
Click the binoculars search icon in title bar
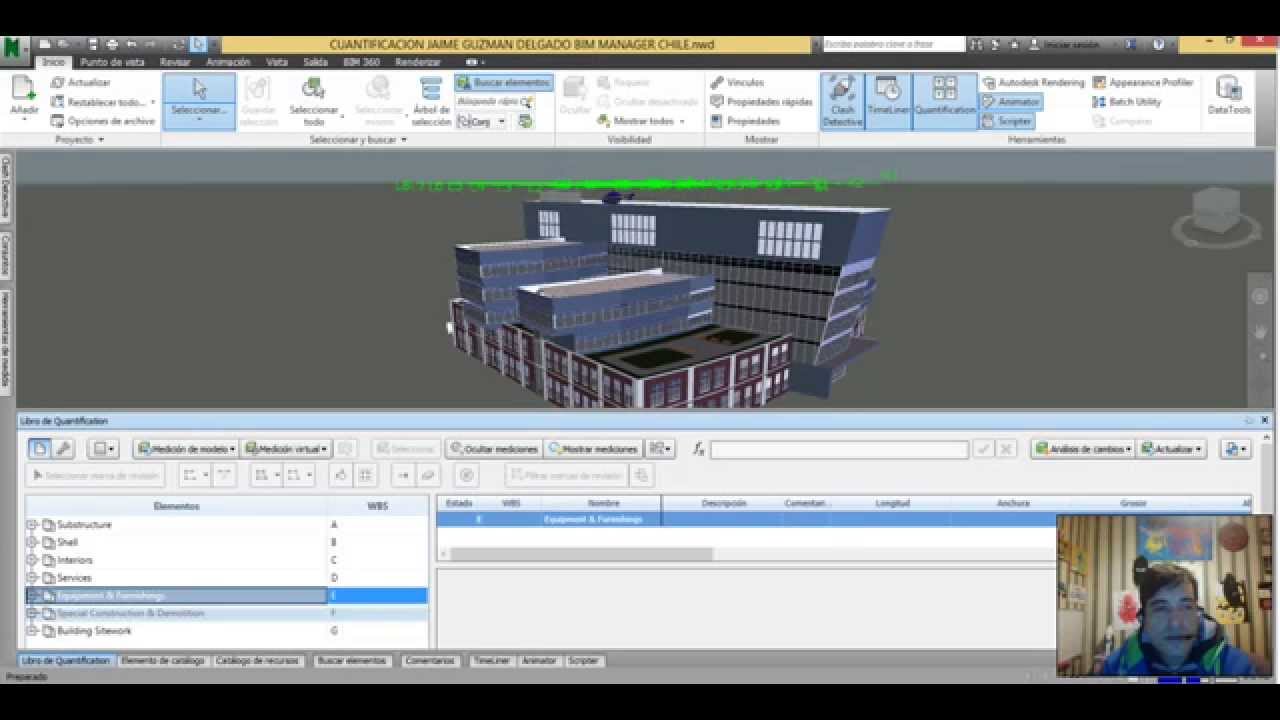[976, 45]
